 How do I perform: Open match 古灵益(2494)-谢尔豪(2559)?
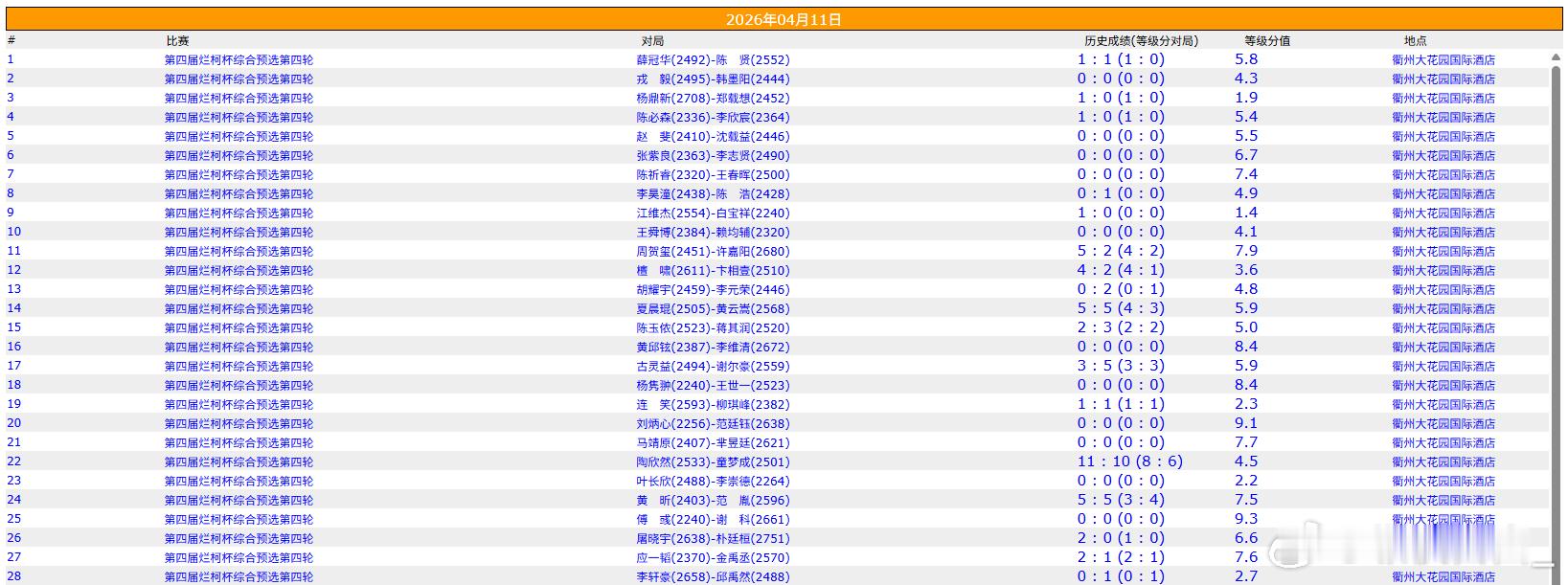click(713, 366)
